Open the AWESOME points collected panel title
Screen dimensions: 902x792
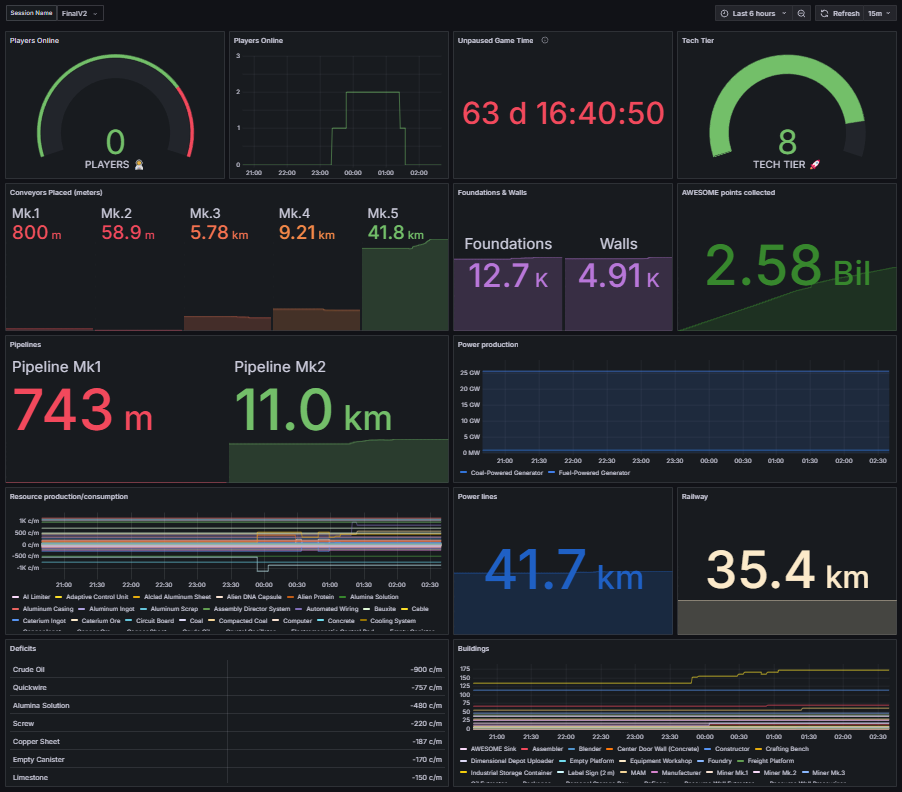[728, 193]
